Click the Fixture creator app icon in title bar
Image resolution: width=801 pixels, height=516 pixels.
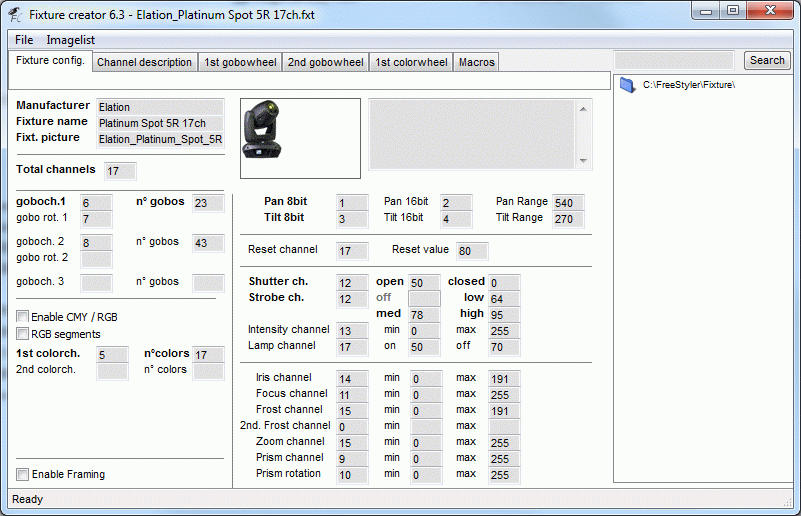15,15
